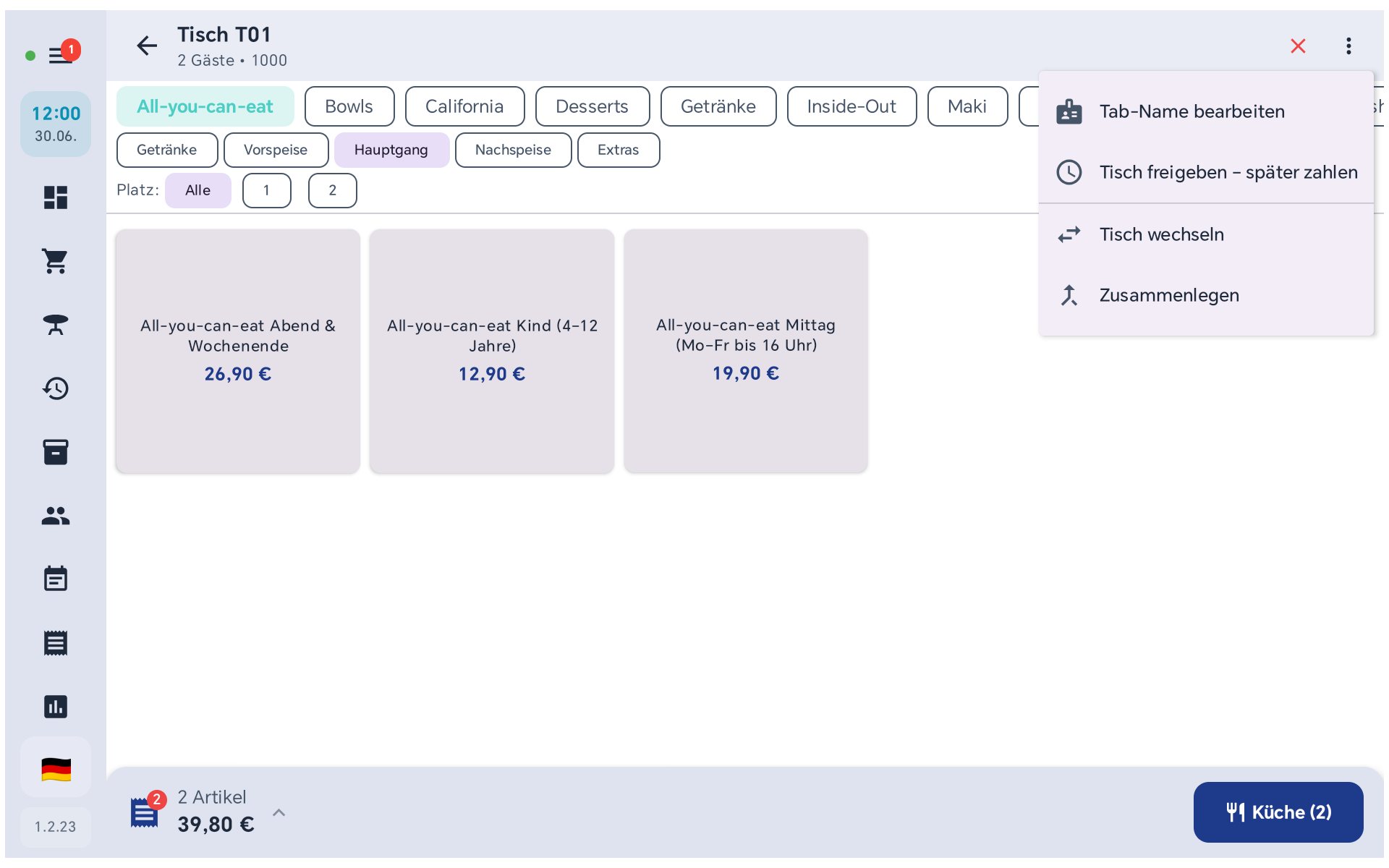Select Tisch wechseln menu entry
This screenshot has height=868, width=1389.
[x=1206, y=234]
